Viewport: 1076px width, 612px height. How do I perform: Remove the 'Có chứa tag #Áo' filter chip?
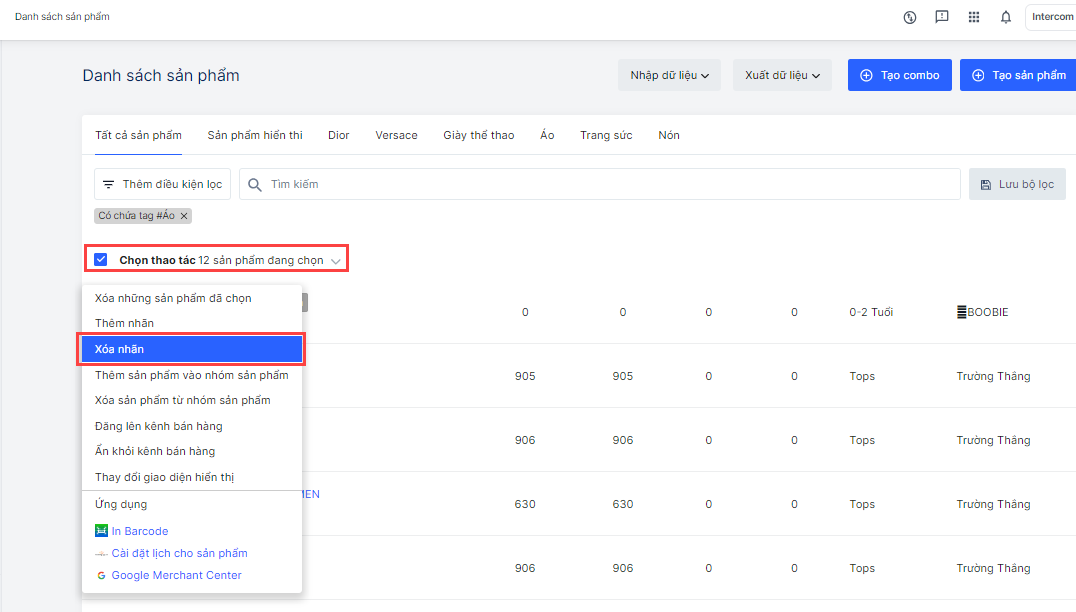coord(184,216)
